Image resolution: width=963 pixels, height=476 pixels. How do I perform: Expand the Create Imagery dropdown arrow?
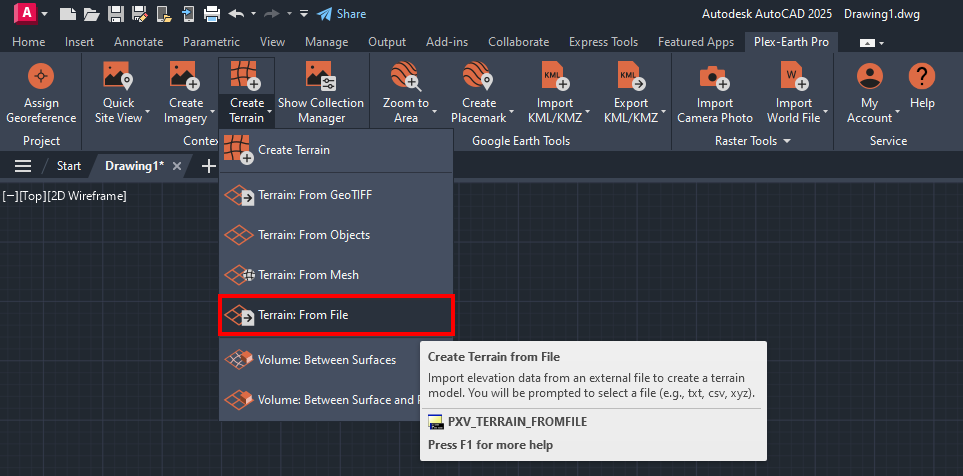(212, 114)
